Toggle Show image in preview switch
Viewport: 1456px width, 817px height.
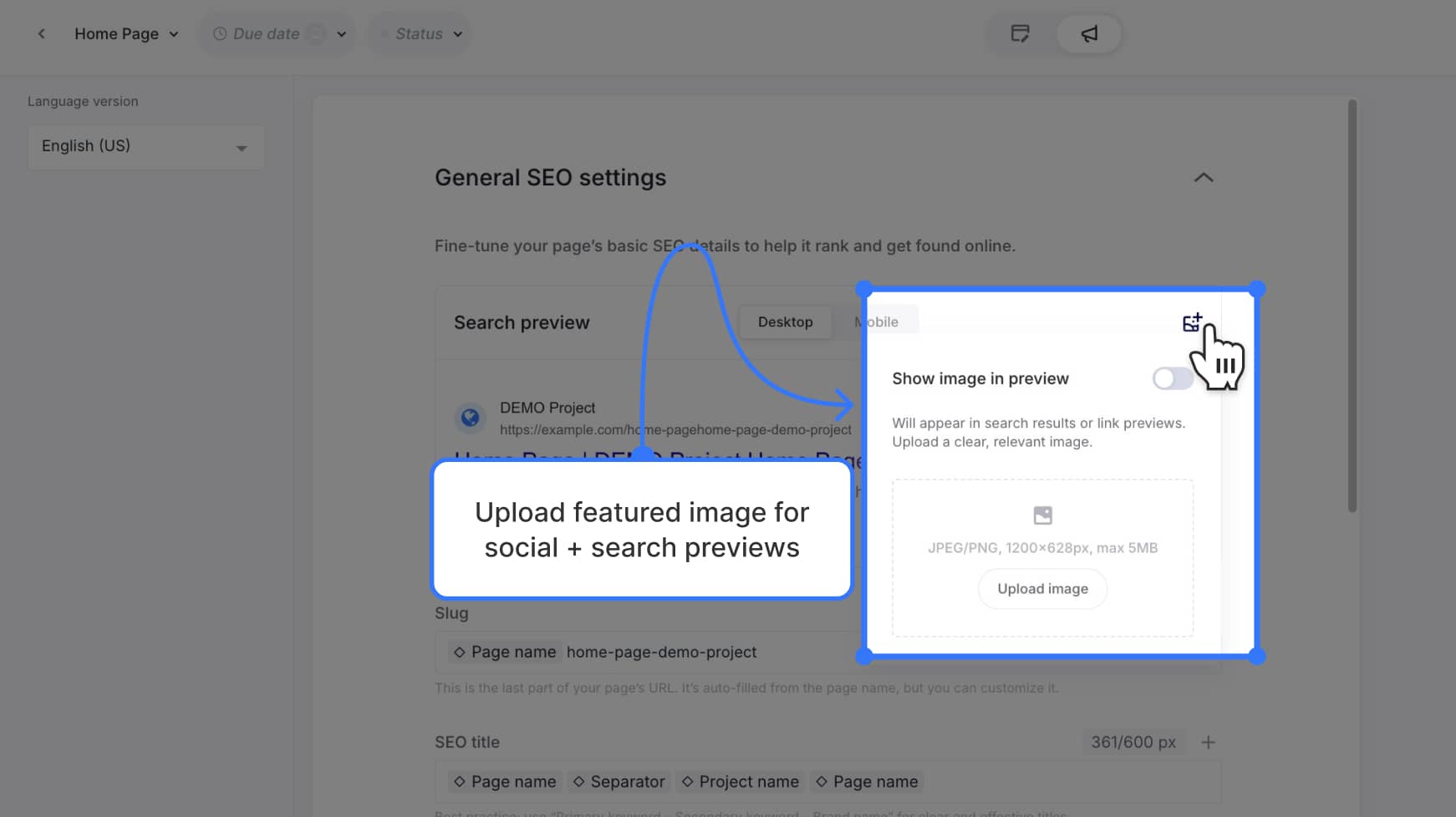[x=1173, y=378]
